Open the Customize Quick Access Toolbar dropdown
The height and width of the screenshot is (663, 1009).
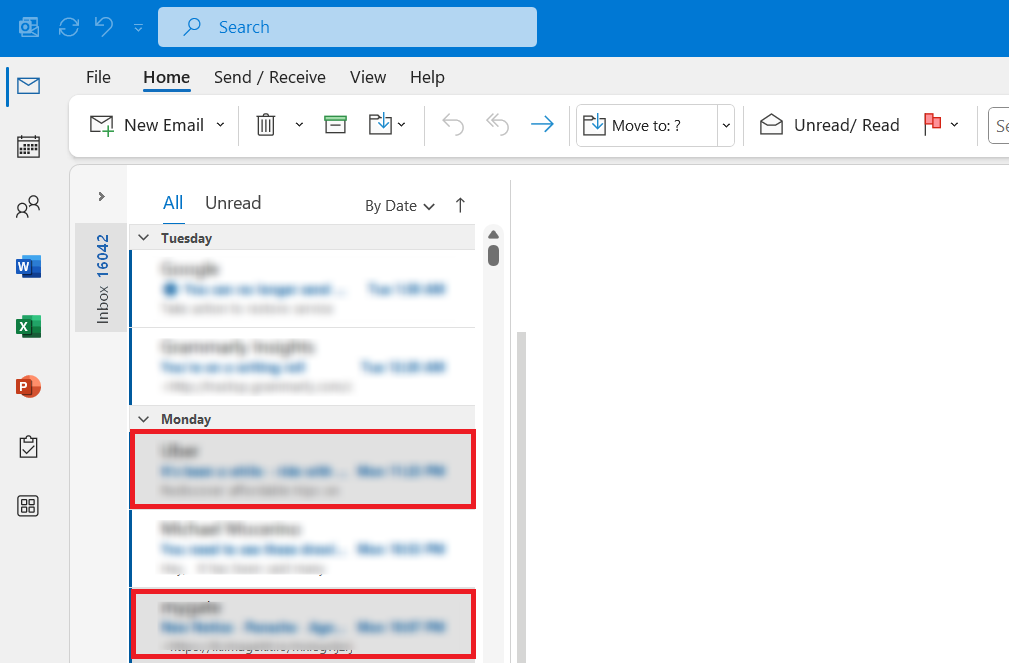[x=138, y=28]
